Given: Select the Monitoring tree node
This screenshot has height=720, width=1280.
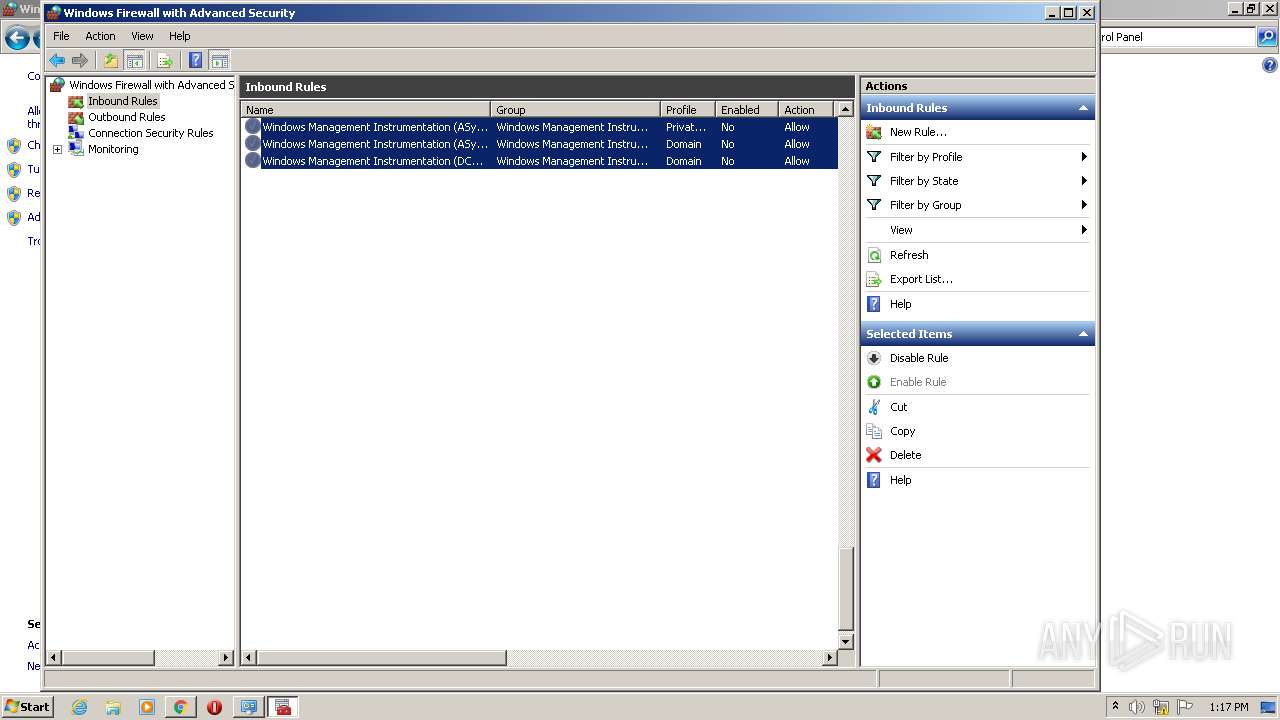Looking at the screenshot, I should pyautogui.click(x=113, y=149).
